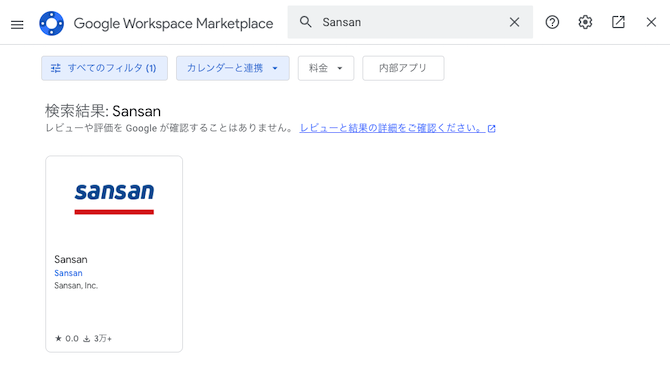
Task: Click the search magnifier icon
Action: pyautogui.click(x=305, y=22)
